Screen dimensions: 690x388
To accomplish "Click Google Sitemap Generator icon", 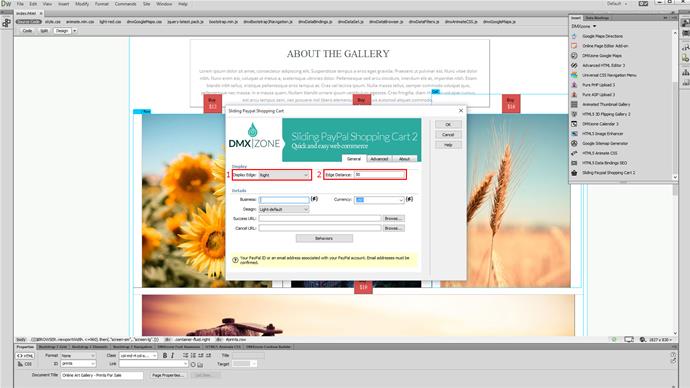I will coord(574,143).
